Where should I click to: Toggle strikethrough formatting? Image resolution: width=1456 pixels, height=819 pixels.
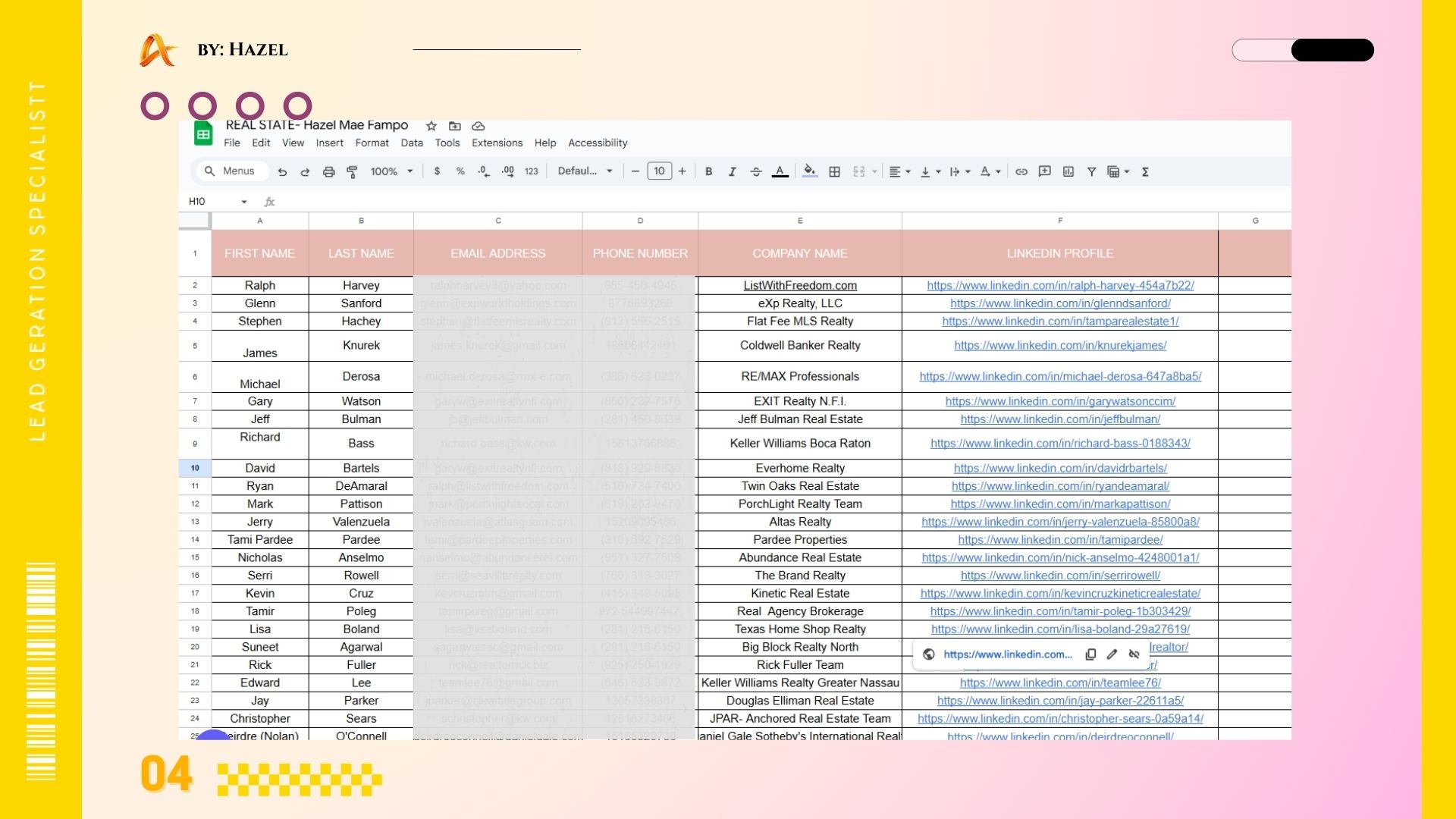point(756,171)
